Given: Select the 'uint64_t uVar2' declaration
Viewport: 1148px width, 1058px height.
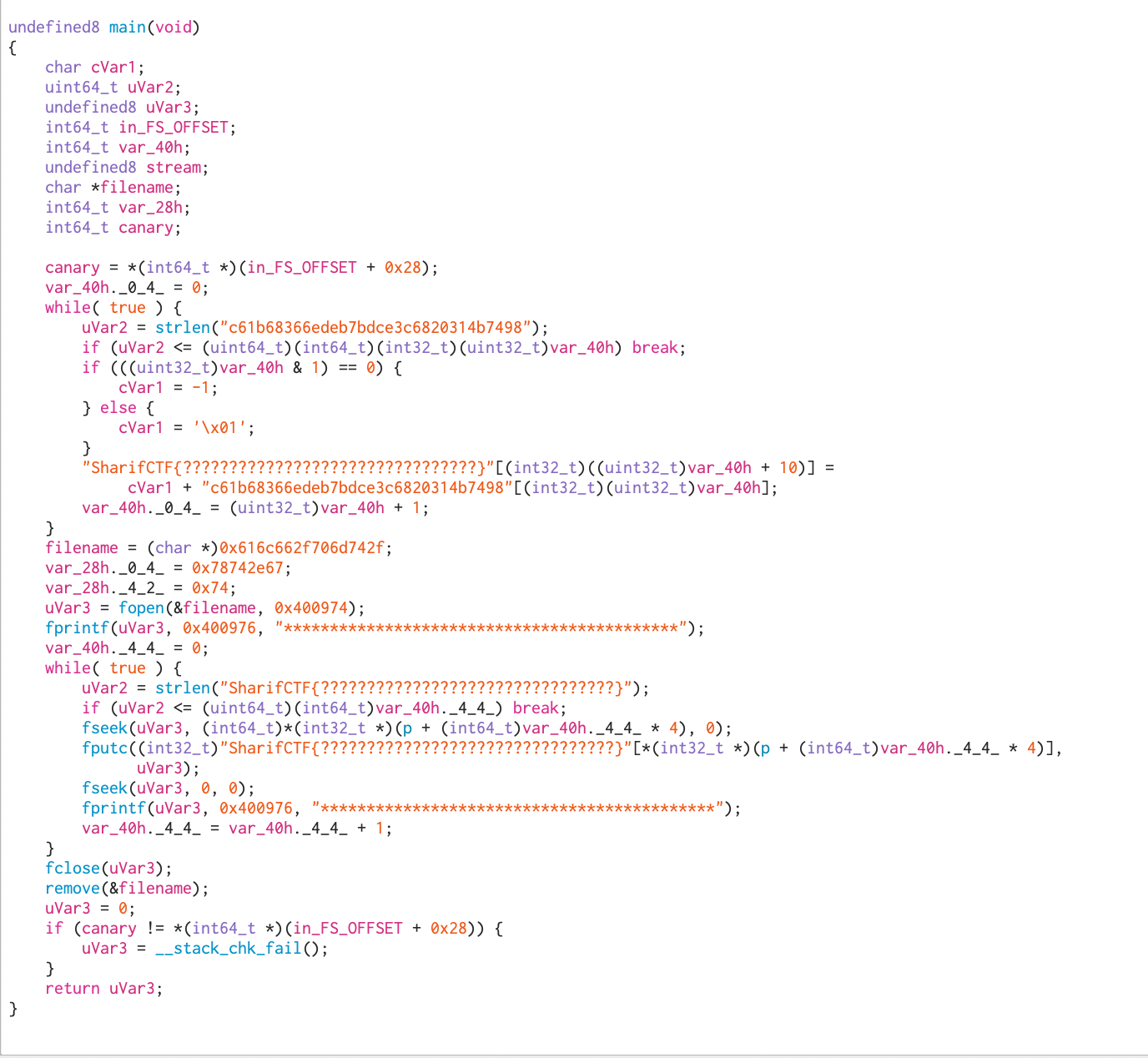Looking at the screenshot, I should [x=113, y=88].
